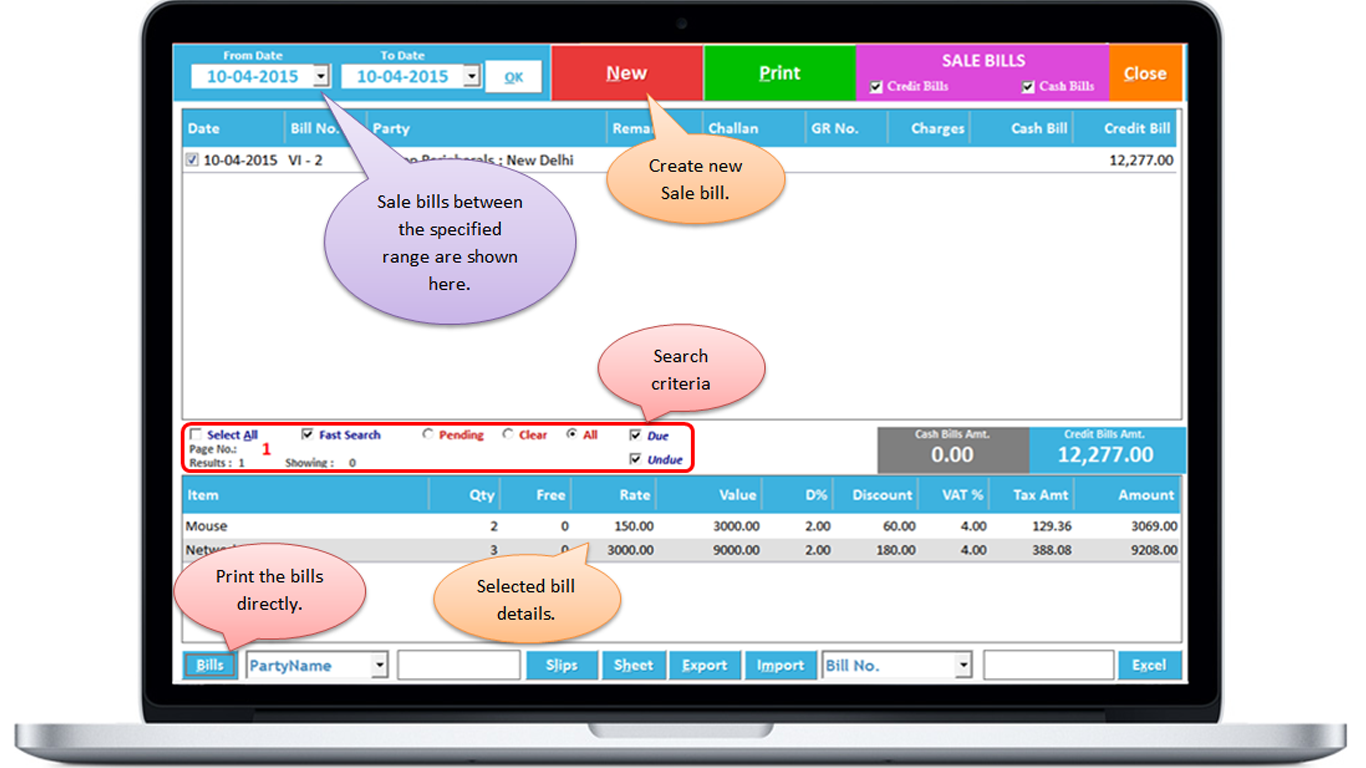
Task: Click the text field next to PartyName
Action: pos(458,665)
